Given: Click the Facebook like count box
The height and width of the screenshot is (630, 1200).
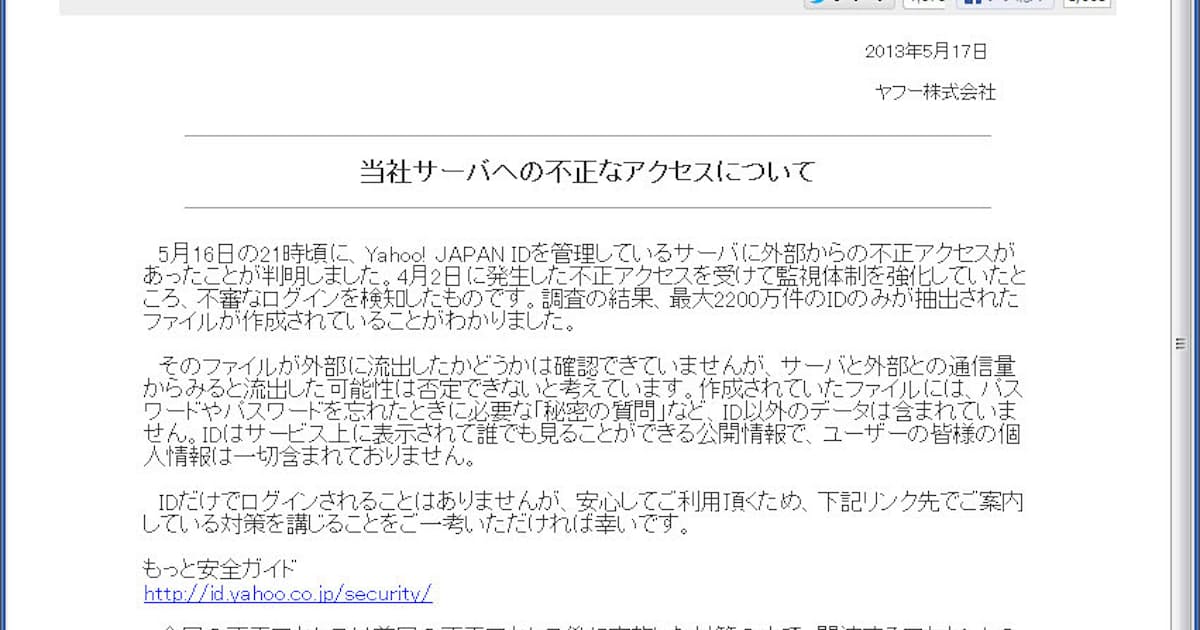Looking at the screenshot, I should coord(1086,3).
